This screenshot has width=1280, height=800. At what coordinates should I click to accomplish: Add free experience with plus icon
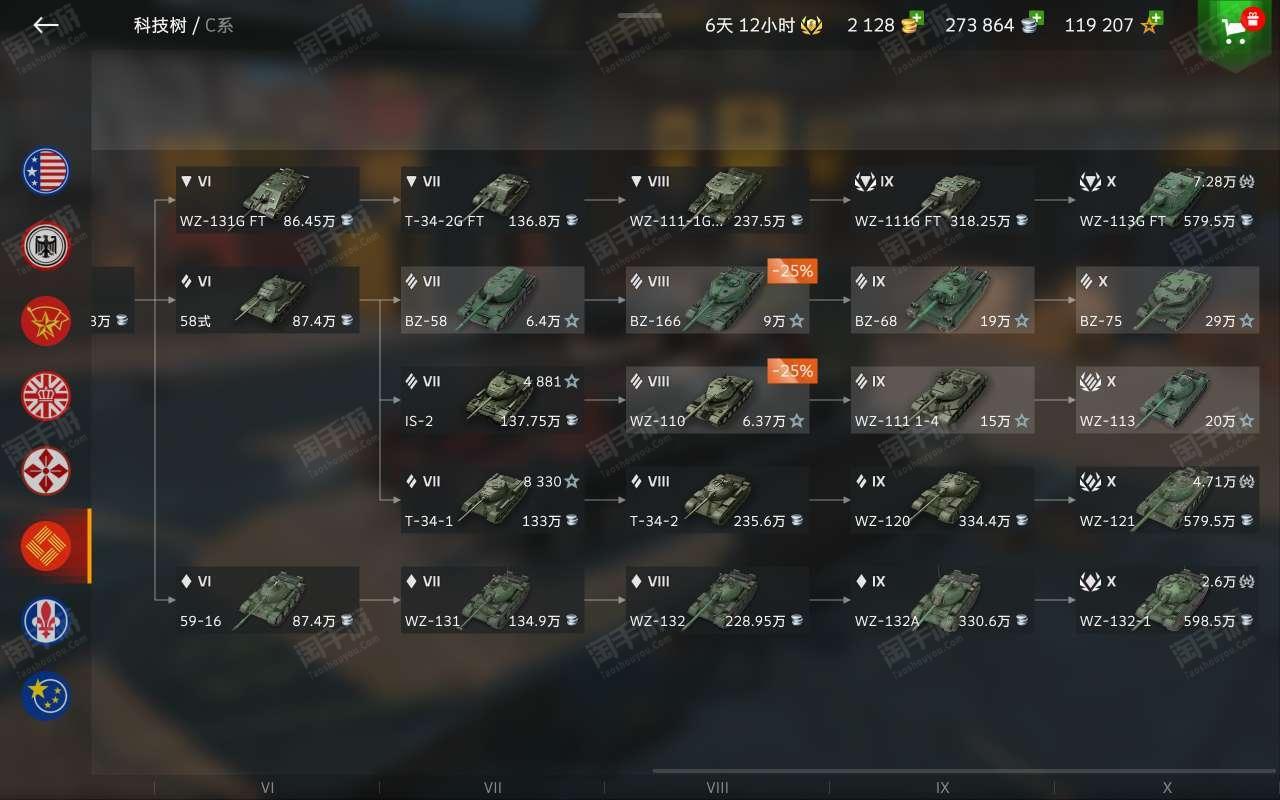point(1156,18)
